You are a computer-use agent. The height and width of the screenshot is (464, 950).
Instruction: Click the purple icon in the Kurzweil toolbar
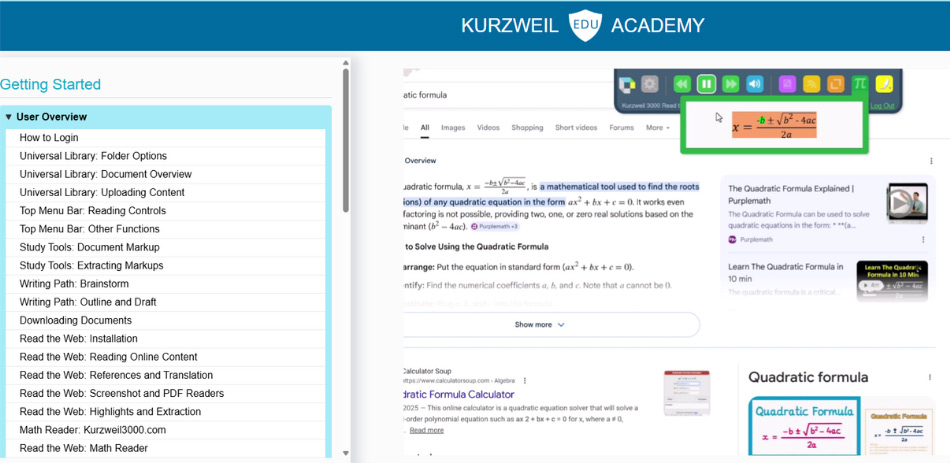[x=787, y=84]
